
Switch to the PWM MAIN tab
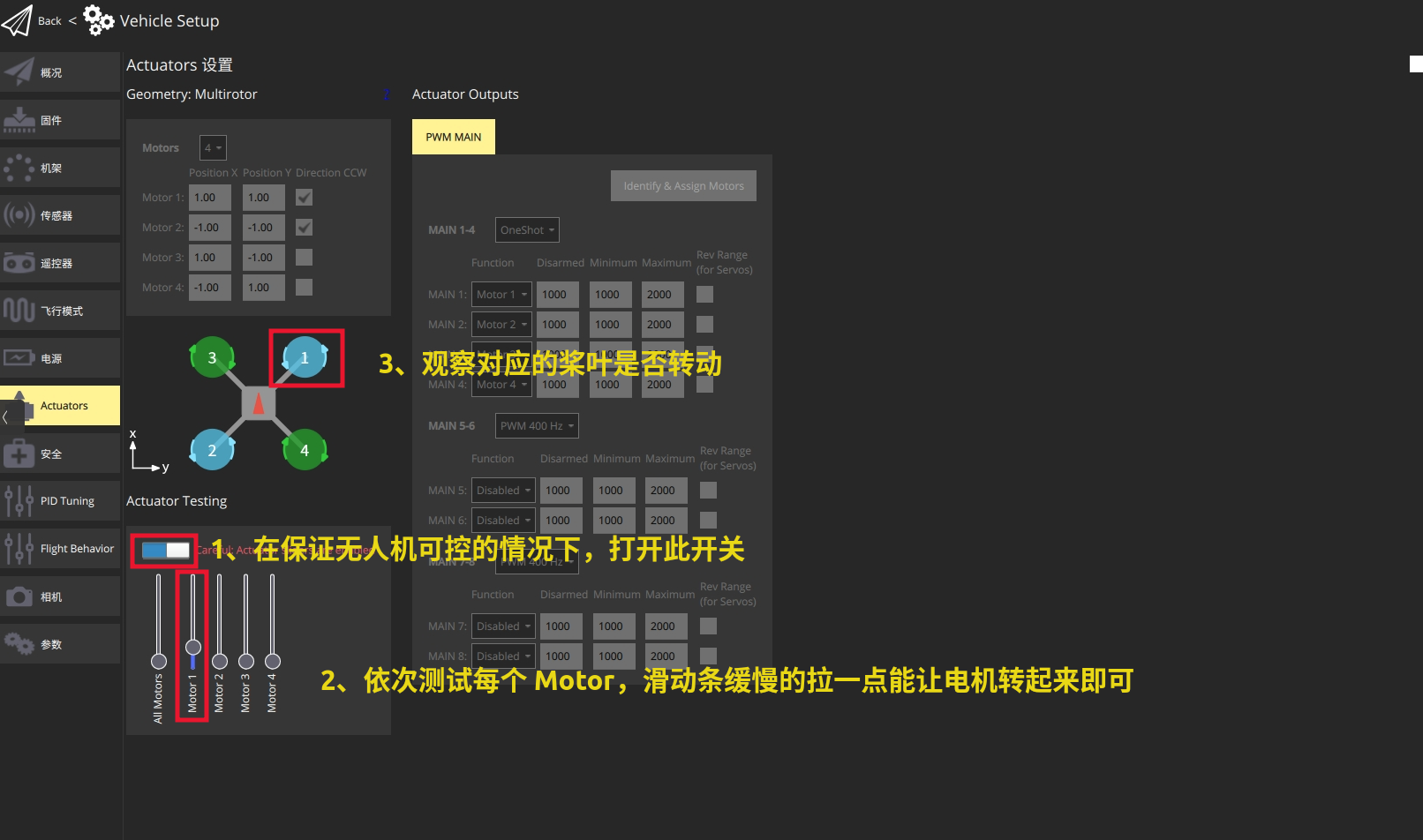pos(453,137)
